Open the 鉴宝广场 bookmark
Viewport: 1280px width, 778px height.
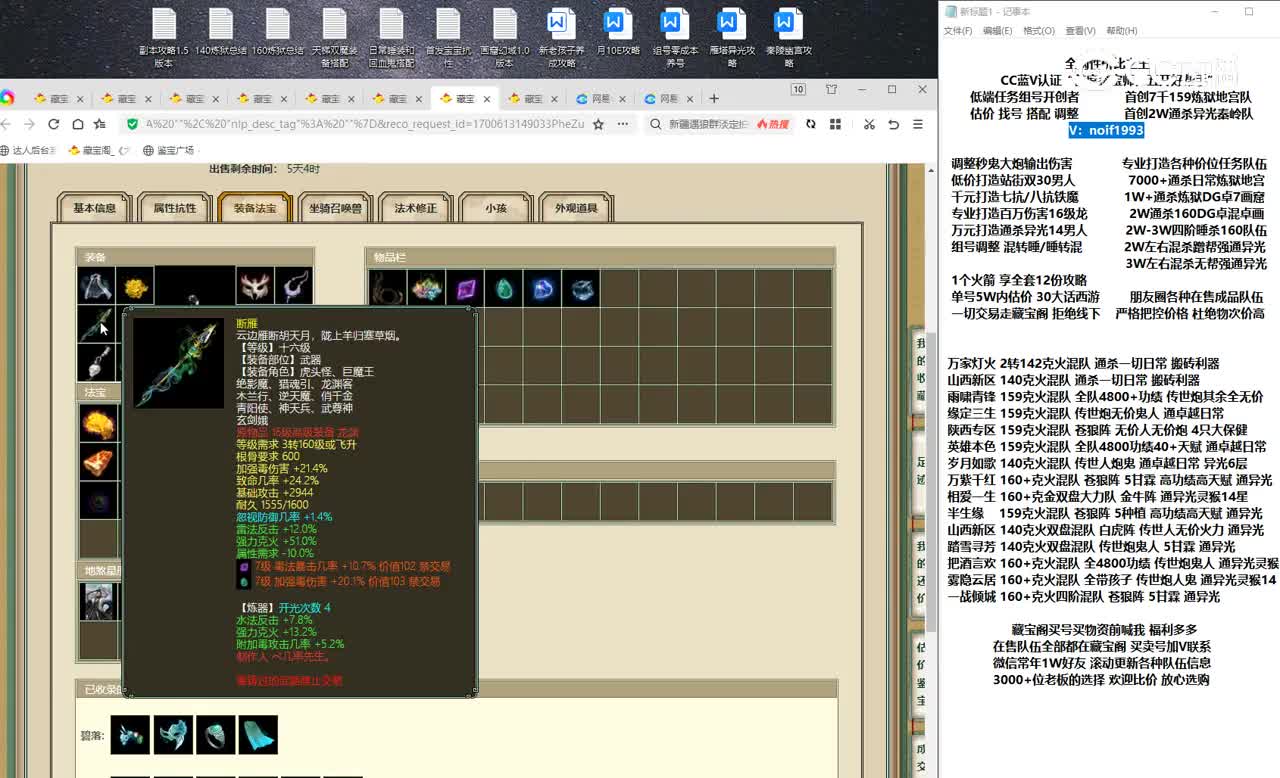click(169, 150)
